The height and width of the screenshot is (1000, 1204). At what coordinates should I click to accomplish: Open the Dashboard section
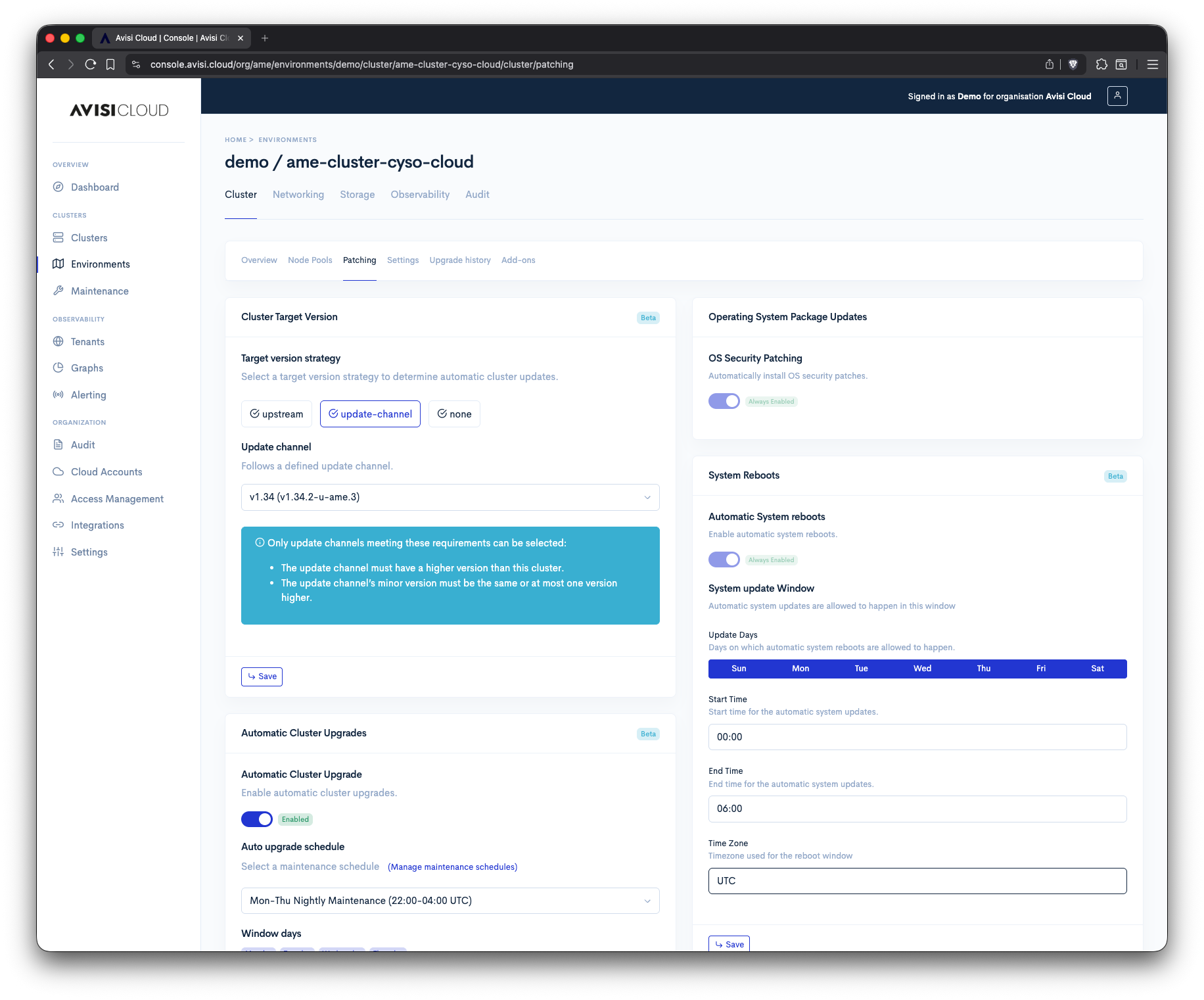(x=95, y=187)
